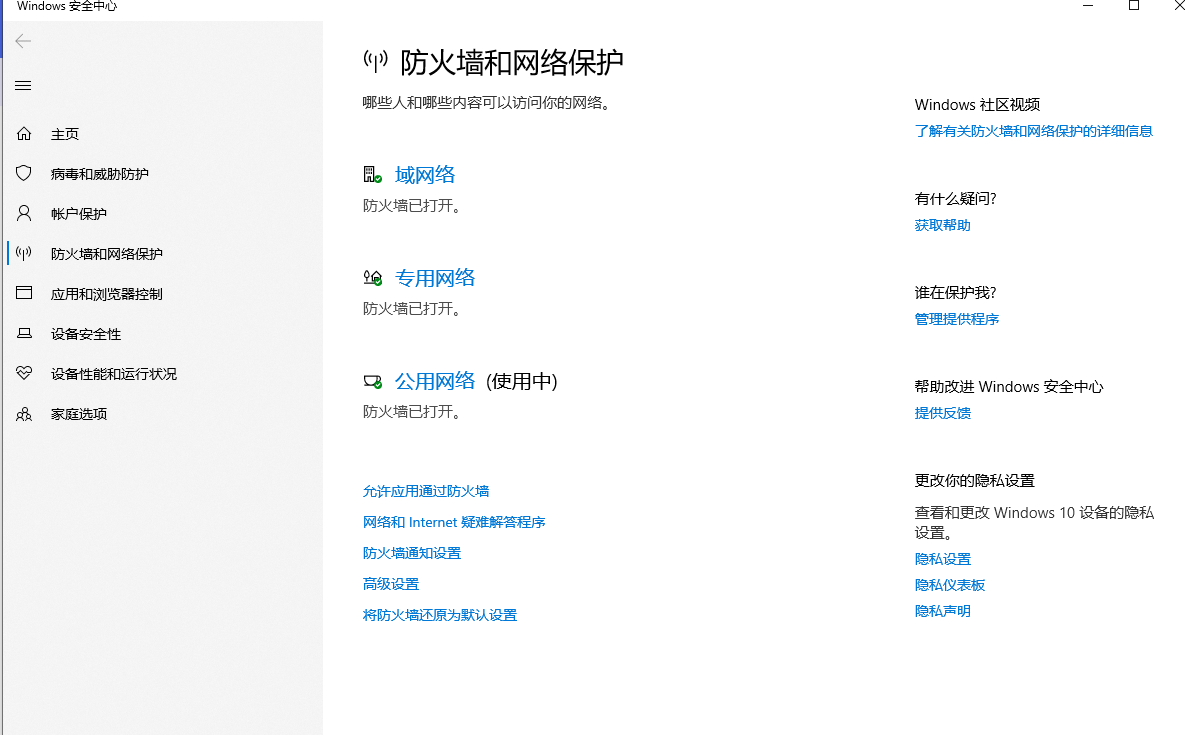This screenshot has height=735, width=1202.
Task: Click 获取帮助 link
Action: pos(943,225)
